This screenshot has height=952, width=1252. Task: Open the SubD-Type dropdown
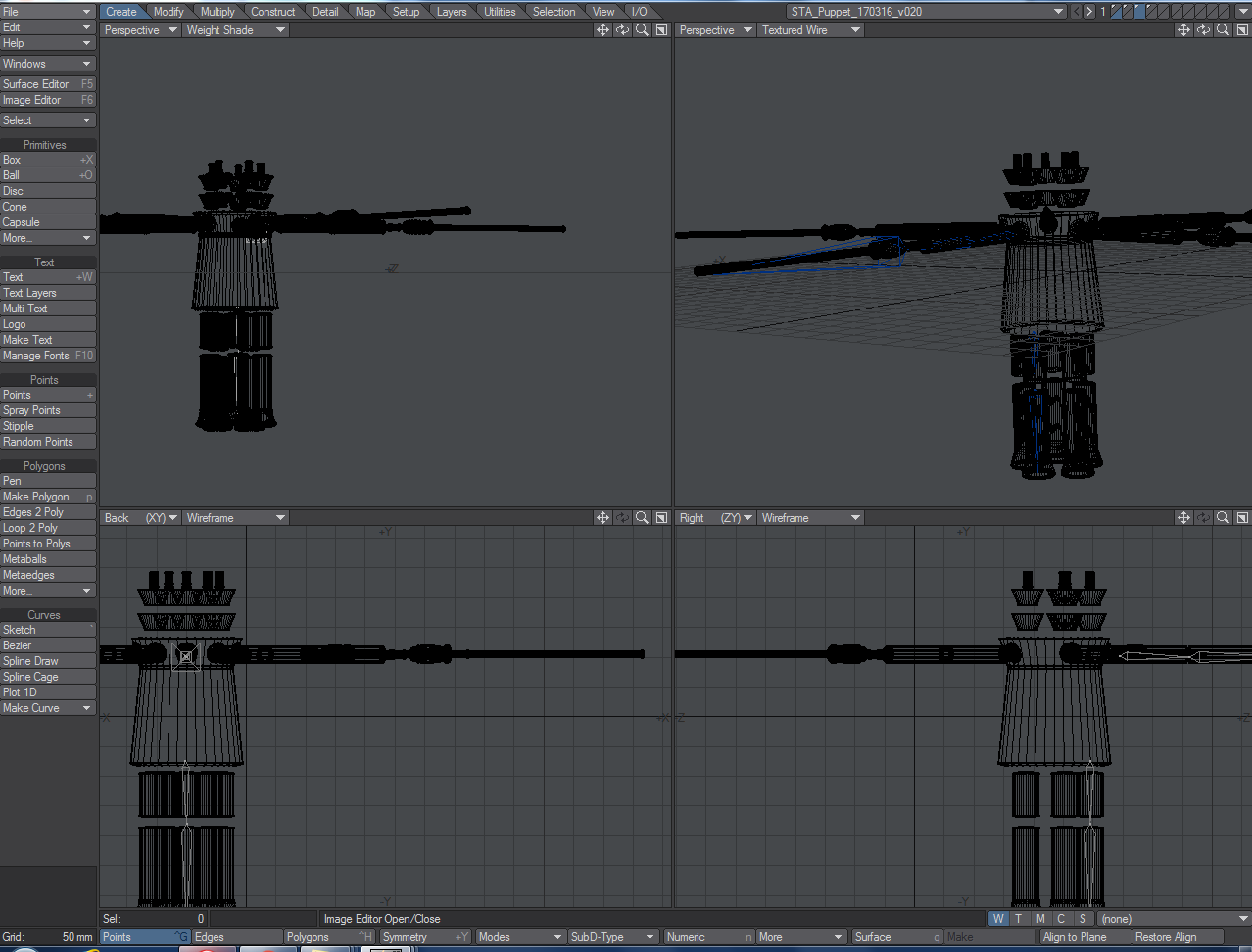coord(612,936)
